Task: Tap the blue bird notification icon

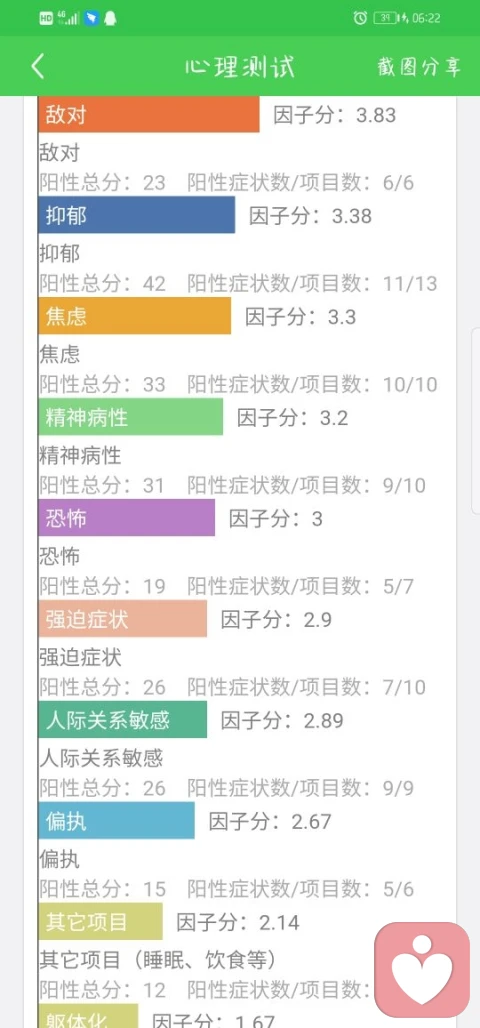Action: [x=91, y=18]
